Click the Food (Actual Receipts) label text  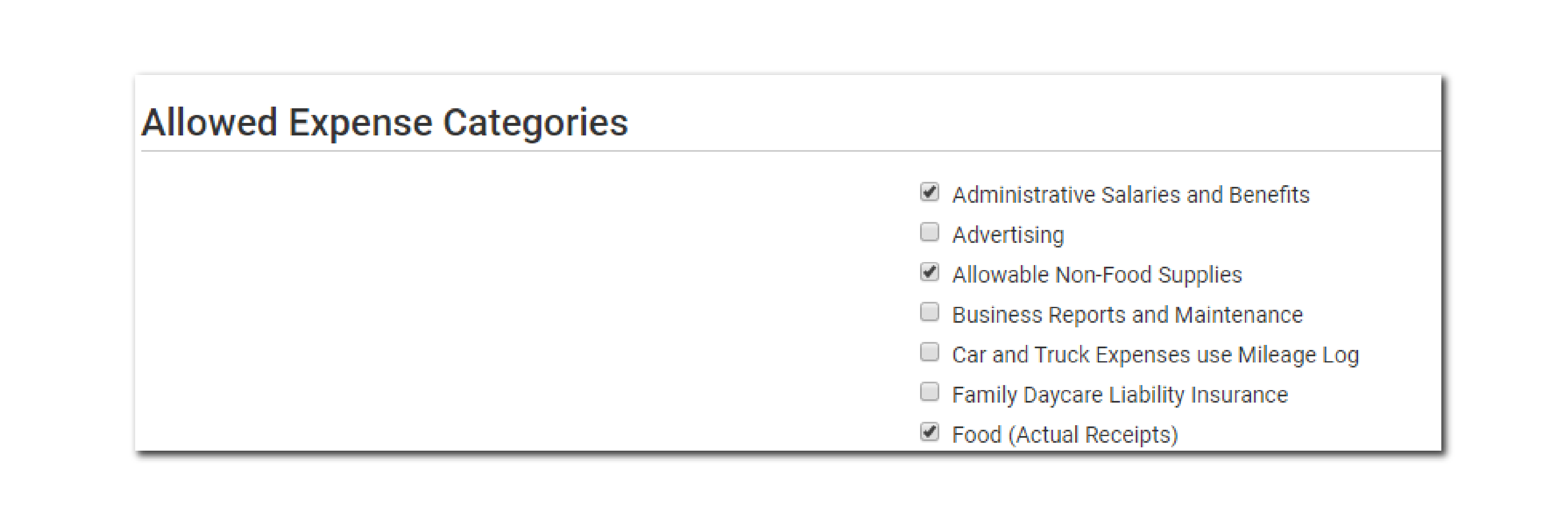[1065, 435]
